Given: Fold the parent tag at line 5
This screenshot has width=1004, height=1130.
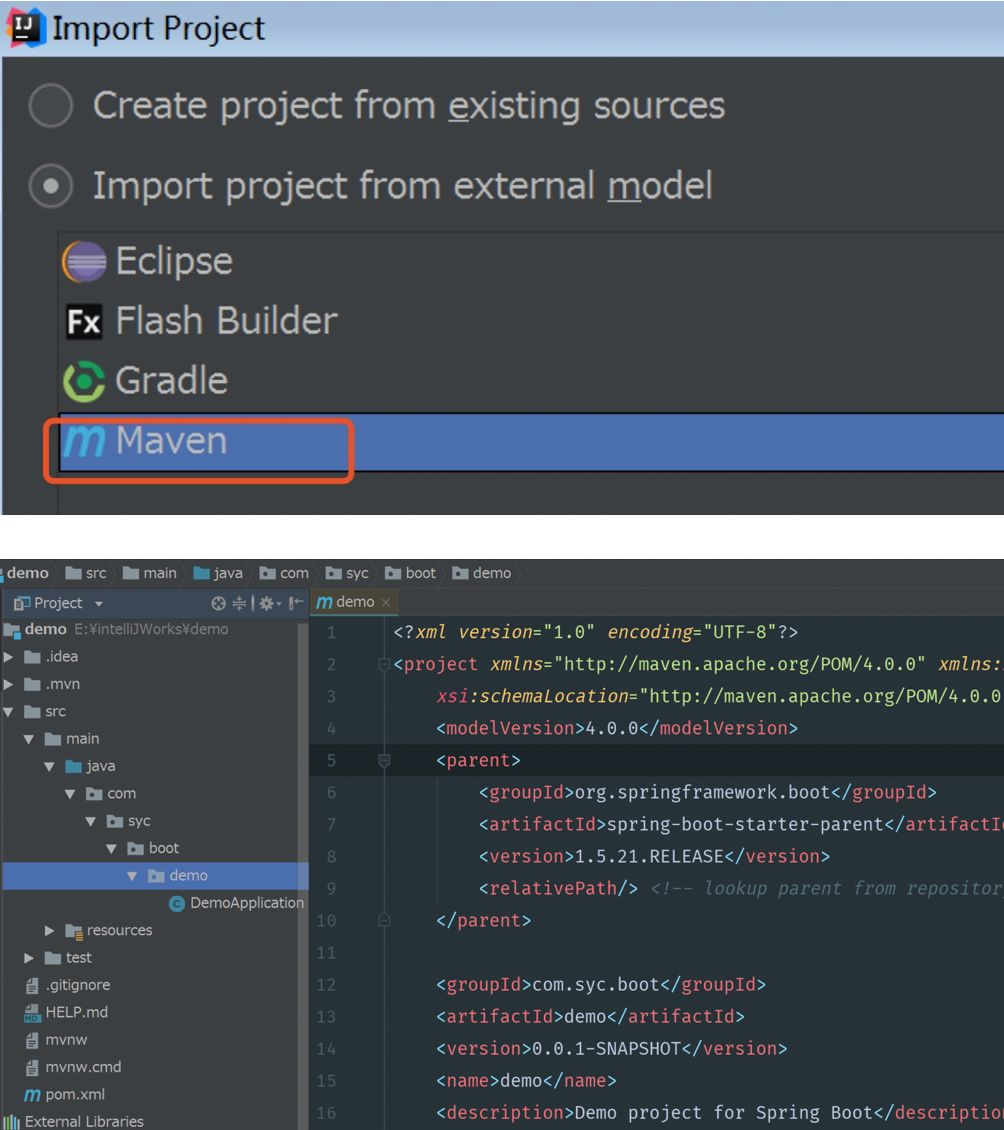Looking at the screenshot, I should pos(384,760).
